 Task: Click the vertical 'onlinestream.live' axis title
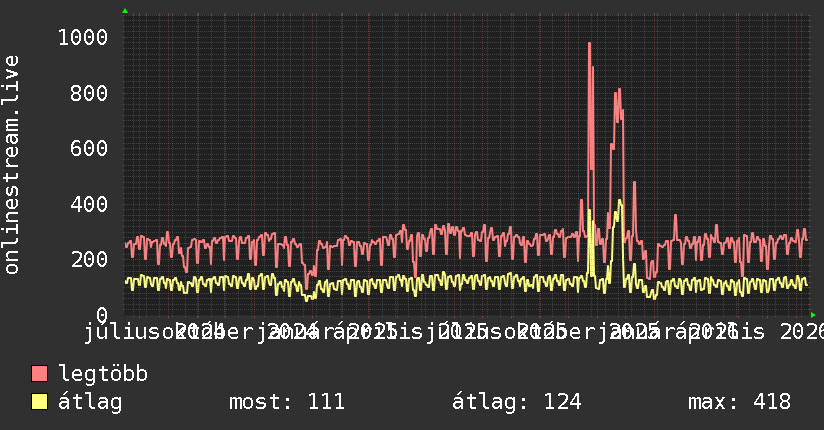click(x=11, y=165)
